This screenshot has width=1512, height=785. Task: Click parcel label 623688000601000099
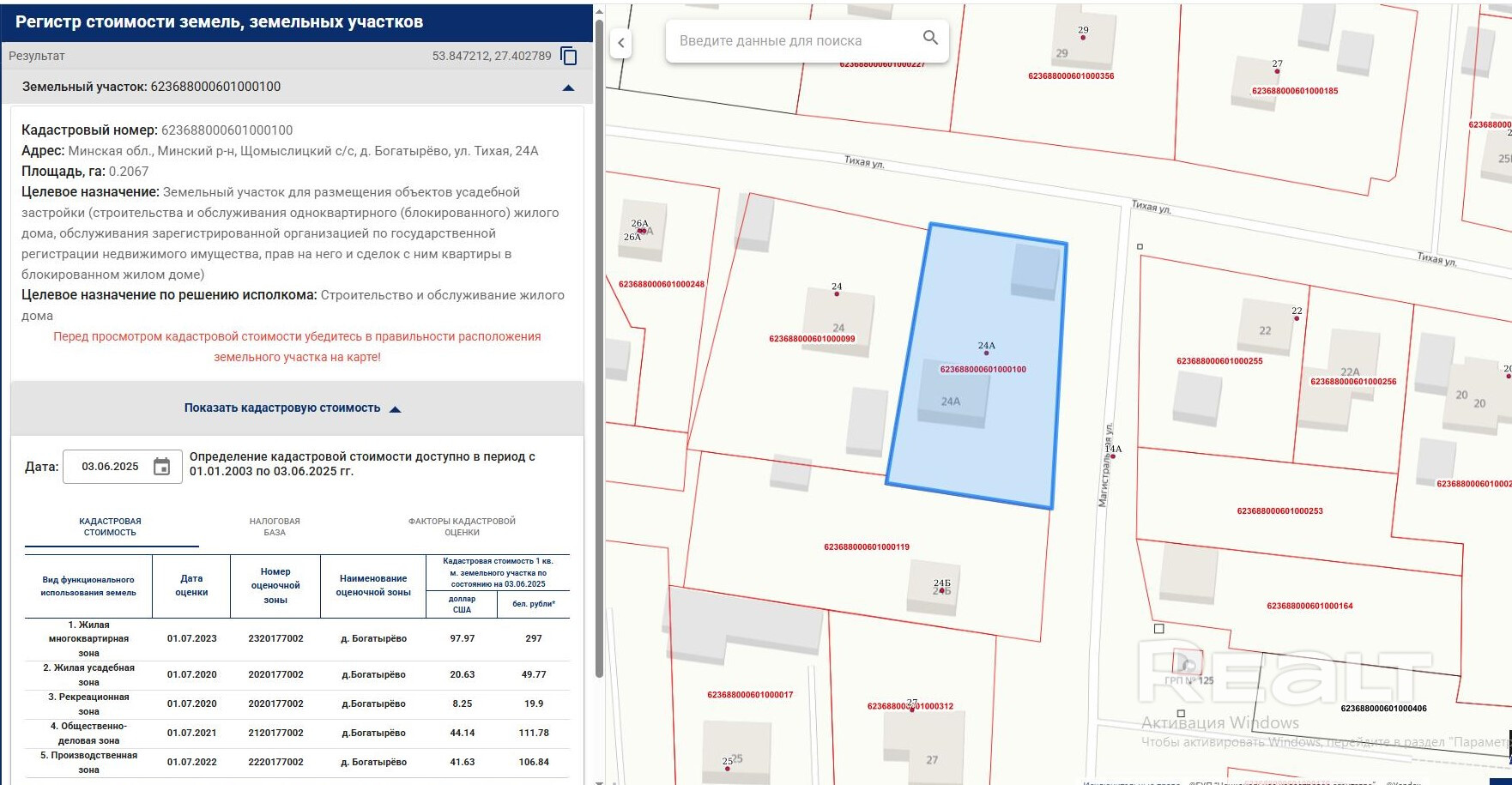tap(812, 339)
